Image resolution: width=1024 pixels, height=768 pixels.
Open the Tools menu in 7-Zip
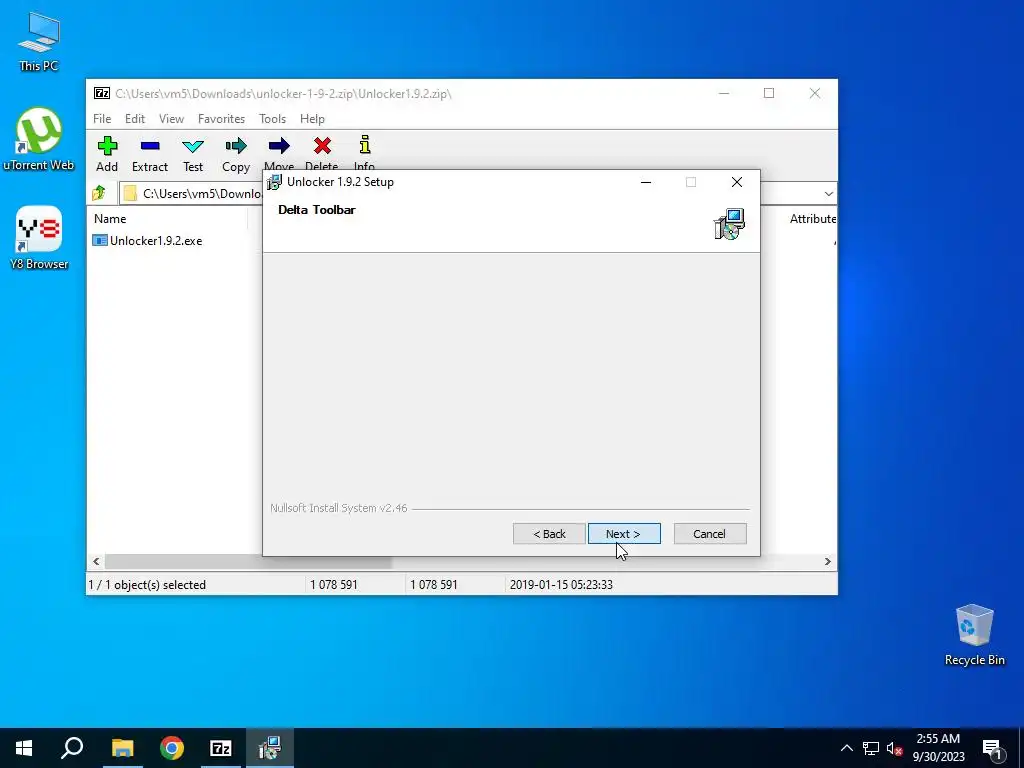(x=272, y=119)
